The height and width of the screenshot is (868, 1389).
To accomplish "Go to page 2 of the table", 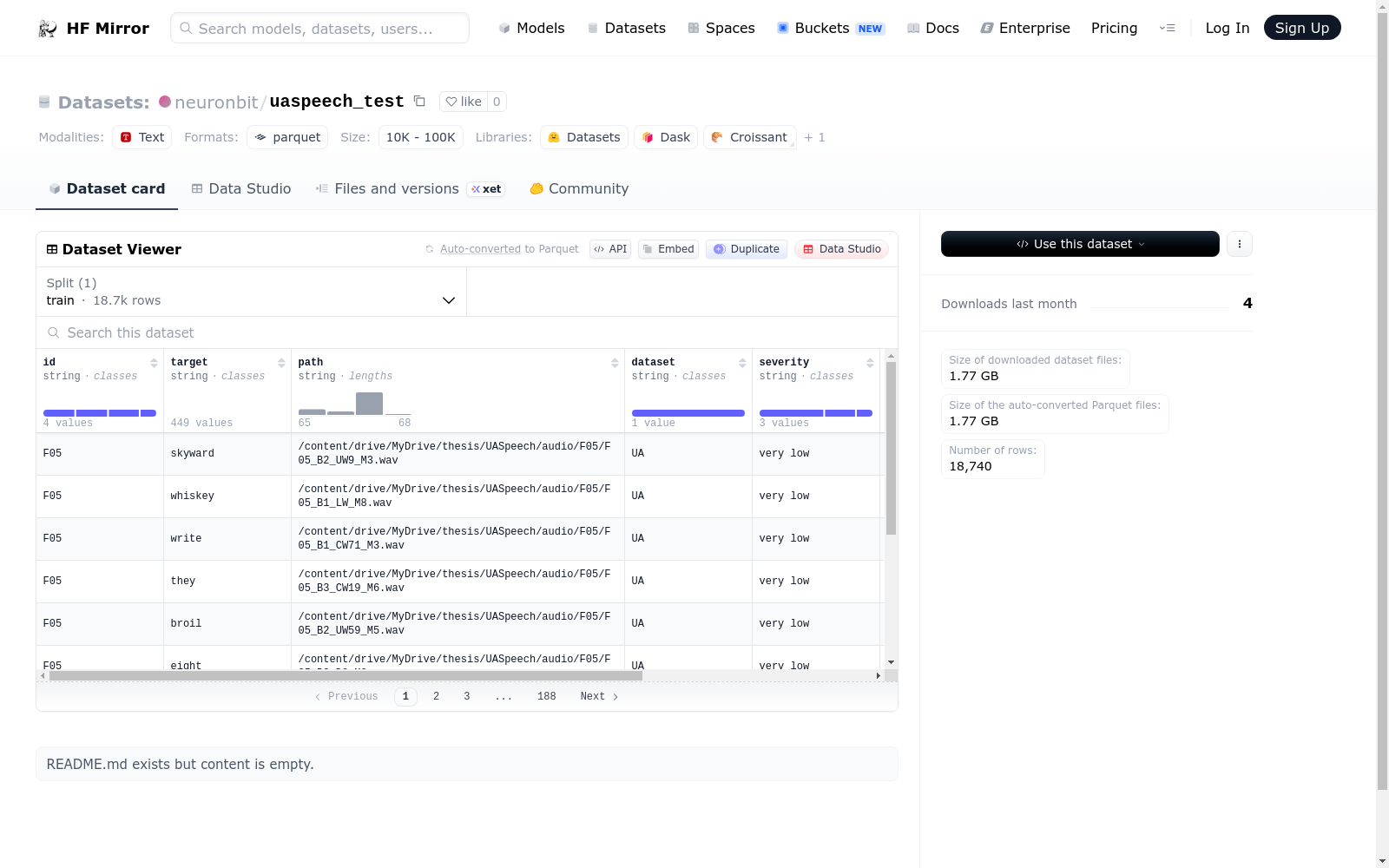I will (436, 696).
